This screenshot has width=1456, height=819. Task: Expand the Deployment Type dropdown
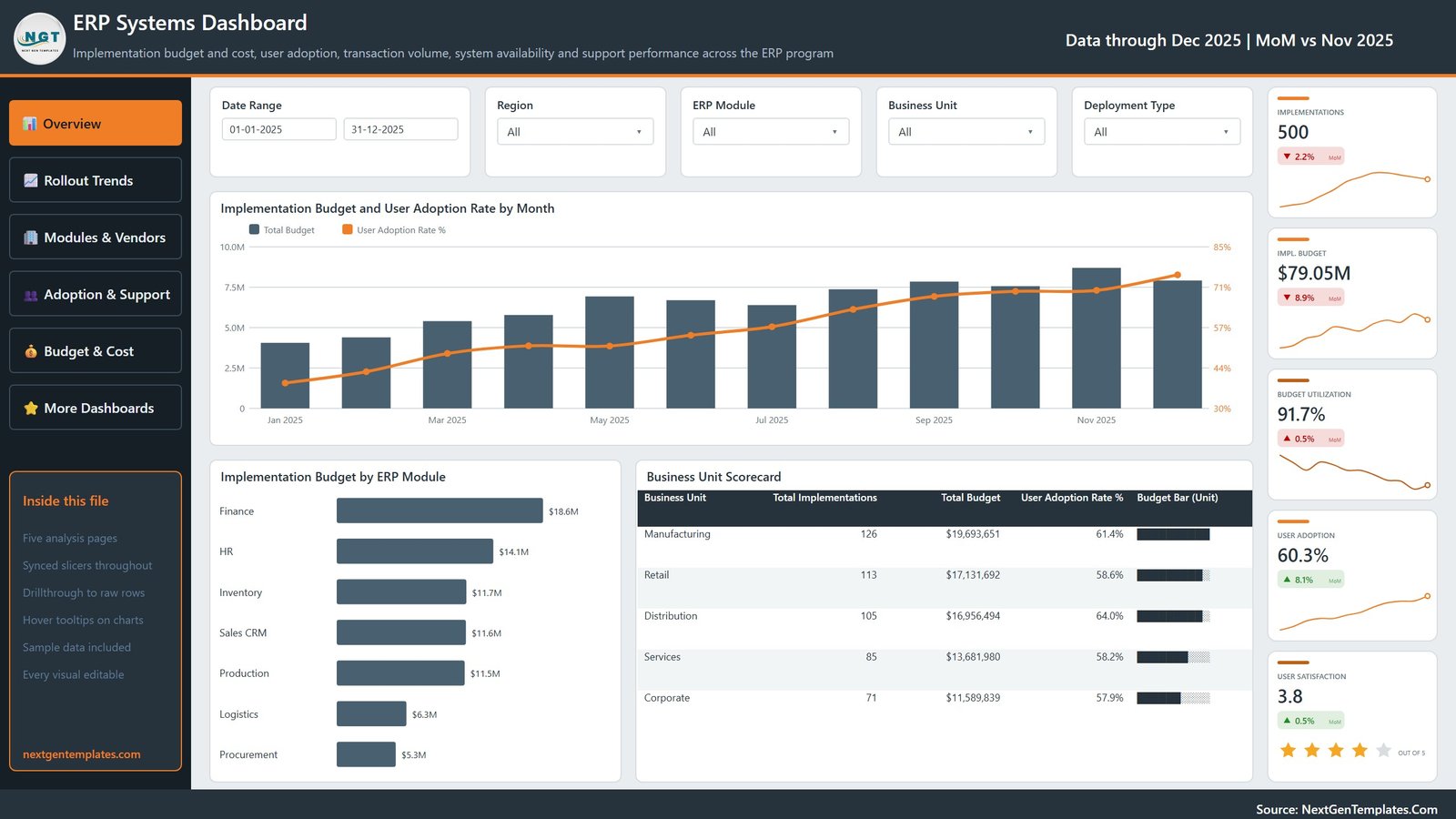coord(1162,132)
